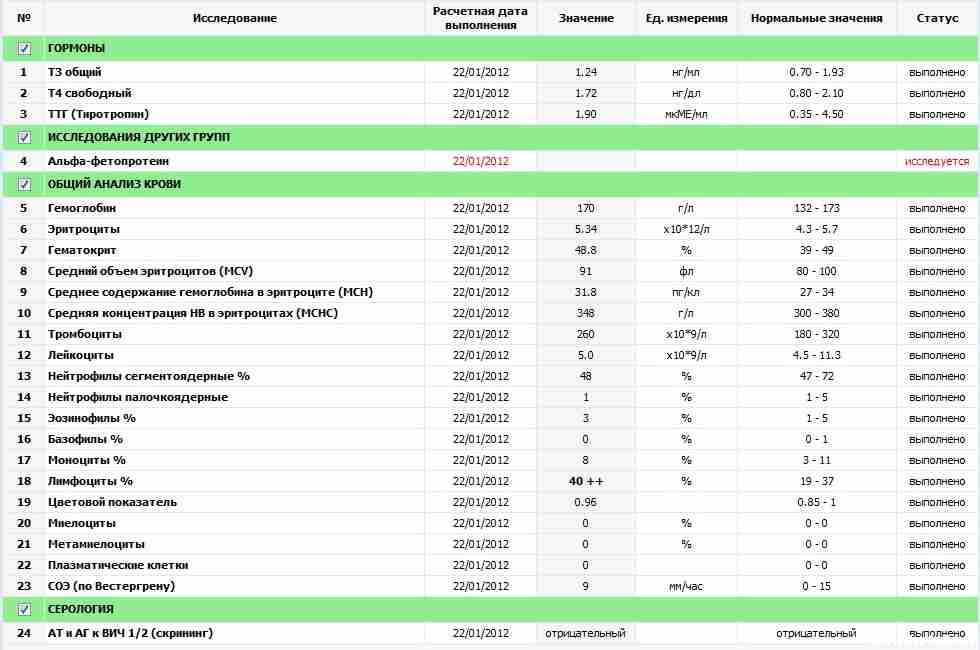Click the Нормальные значения column header
This screenshot has width=980, height=650.
pos(816,18)
